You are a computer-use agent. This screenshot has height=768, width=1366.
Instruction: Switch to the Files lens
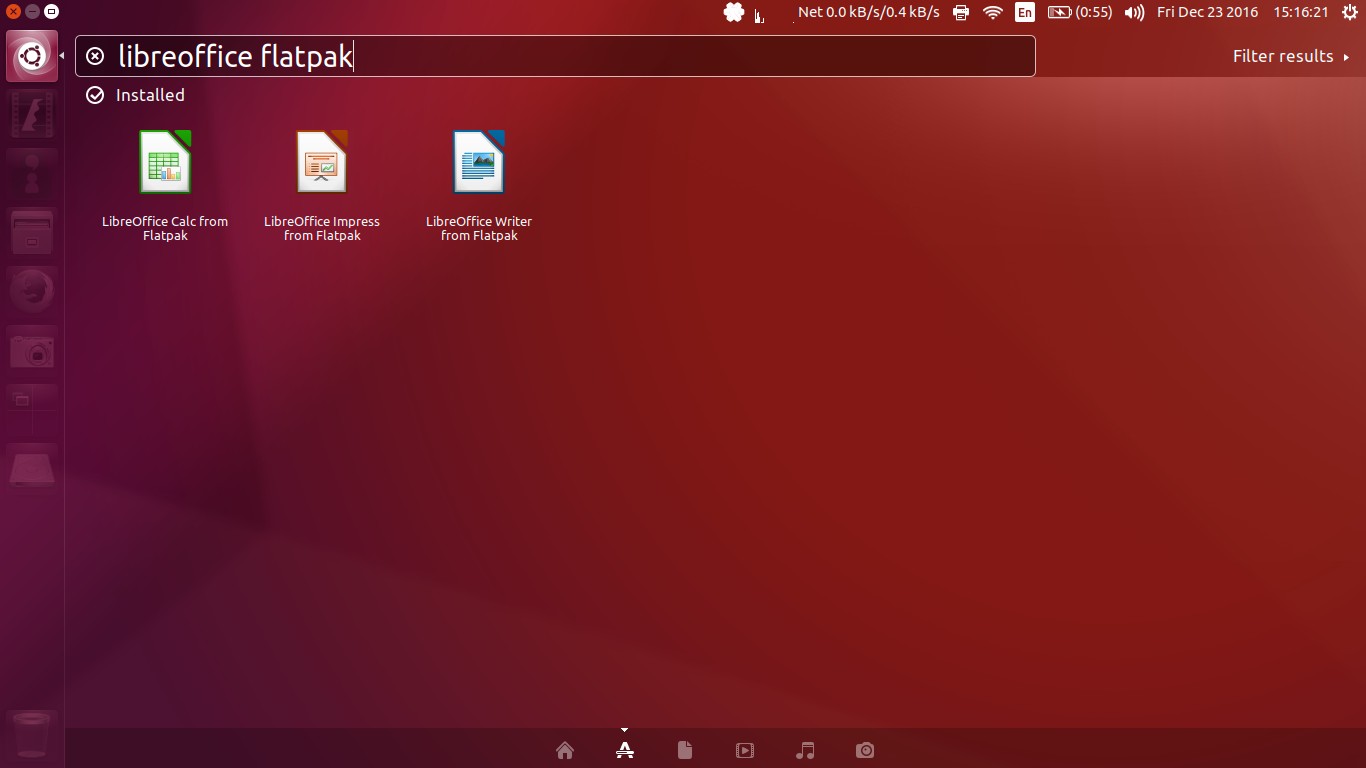click(685, 750)
